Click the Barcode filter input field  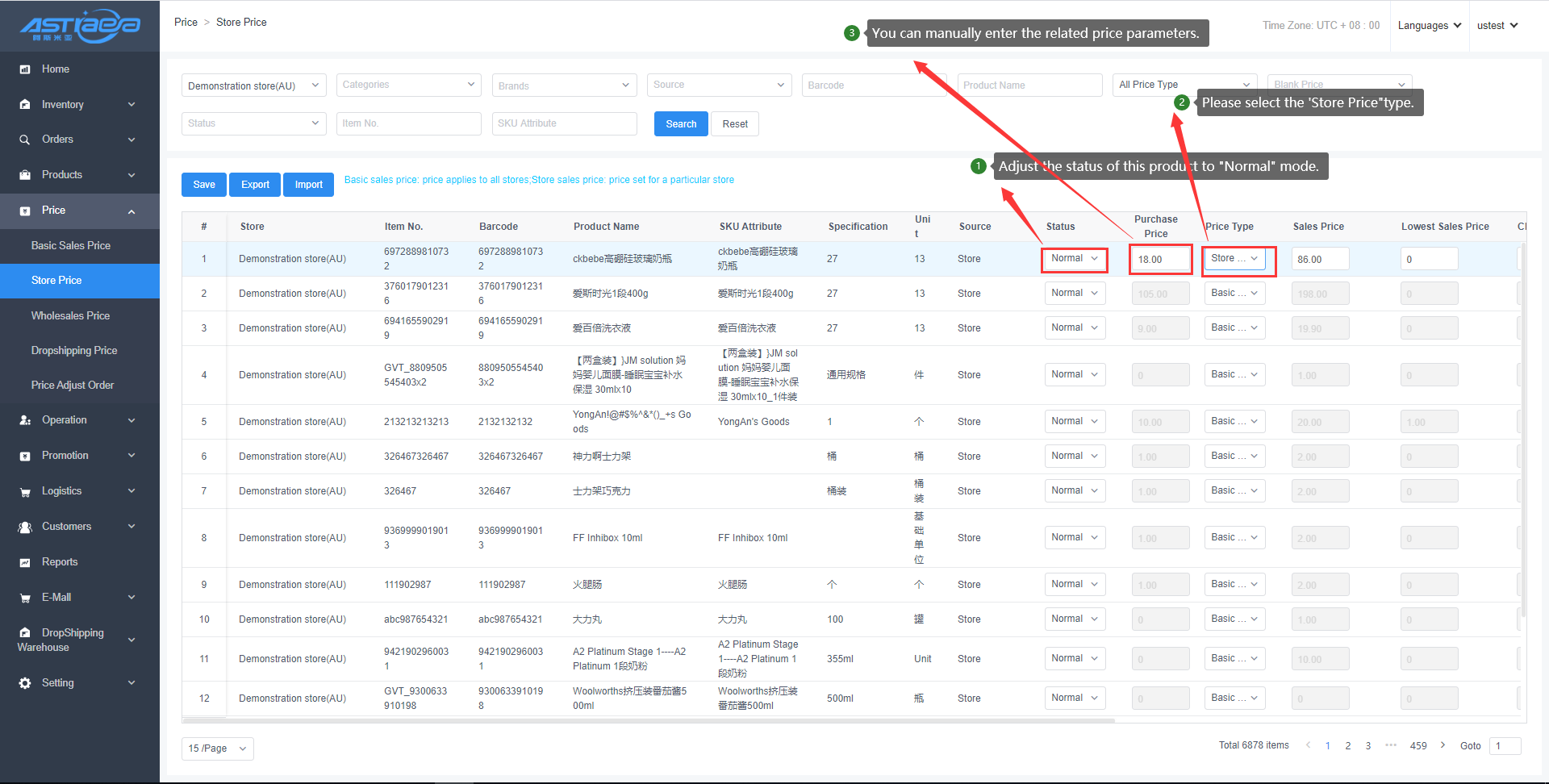pos(873,85)
